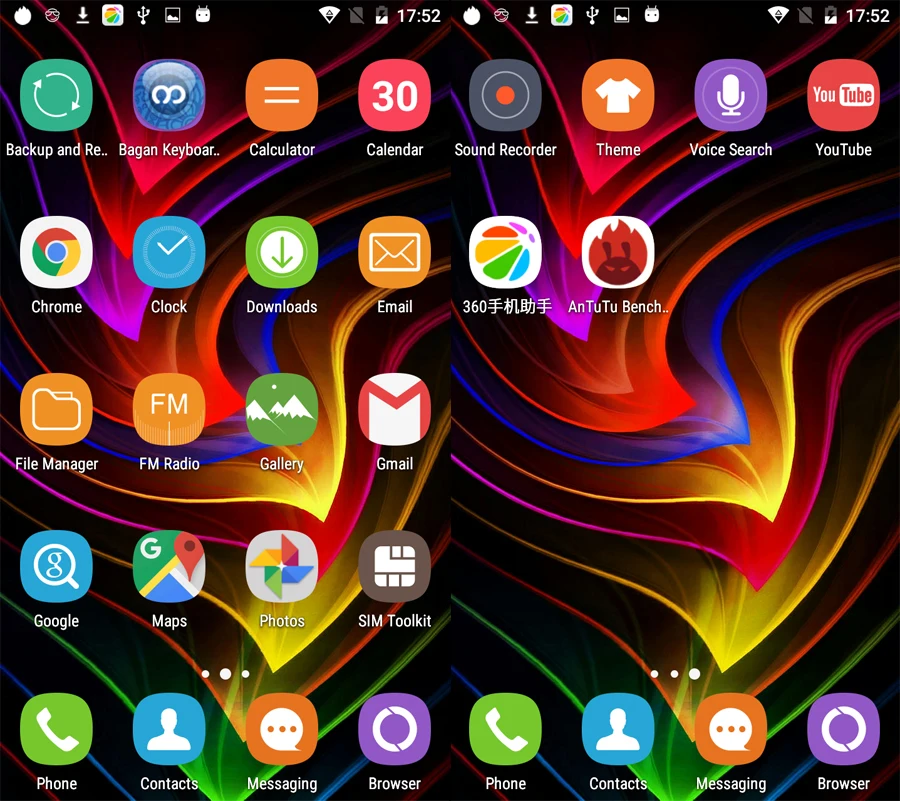Open Contacts in the left screen dock
The image size is (900, 801).
click(x=169, y=729)
